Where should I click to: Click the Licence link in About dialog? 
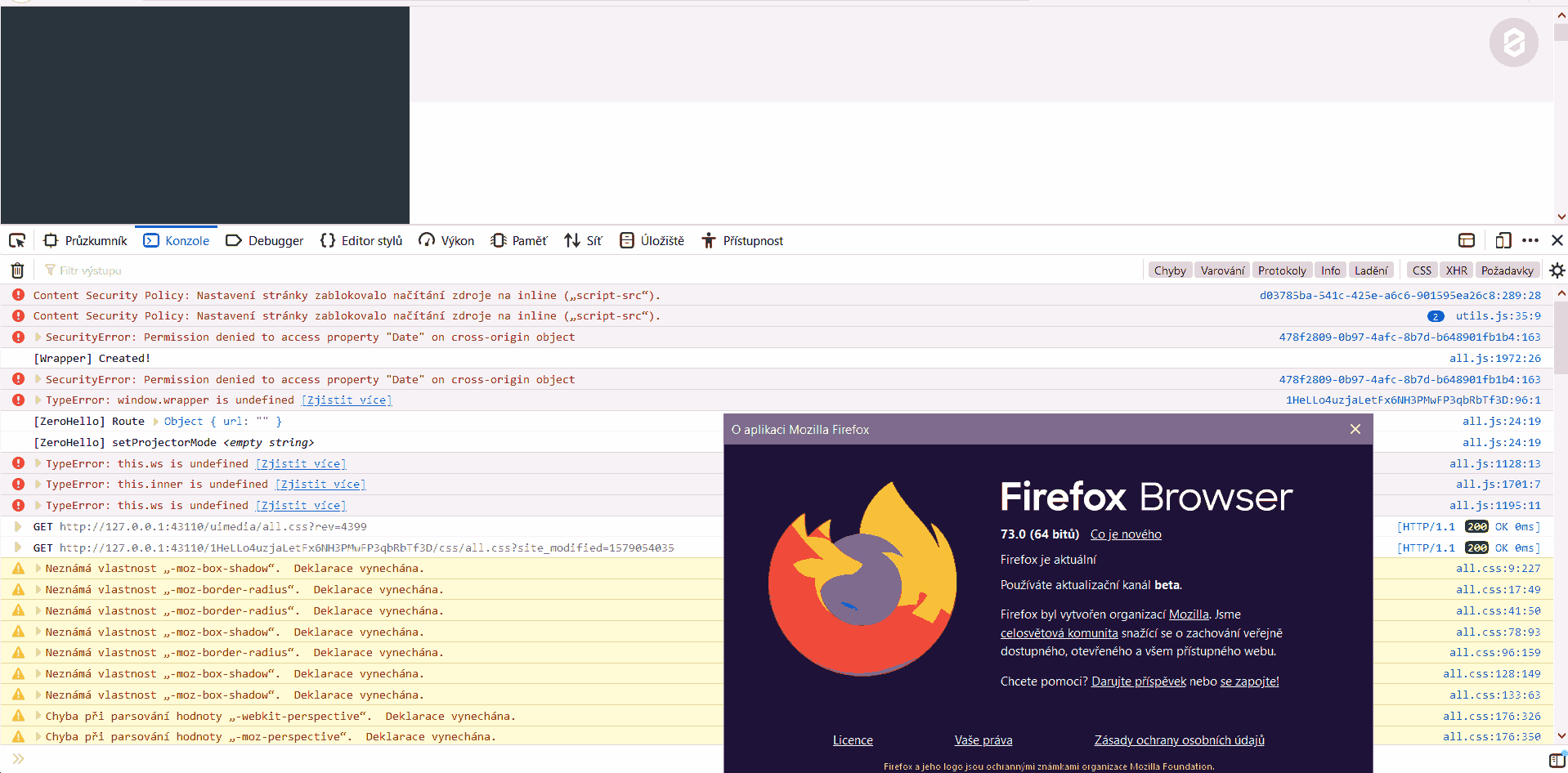point(853,739)
